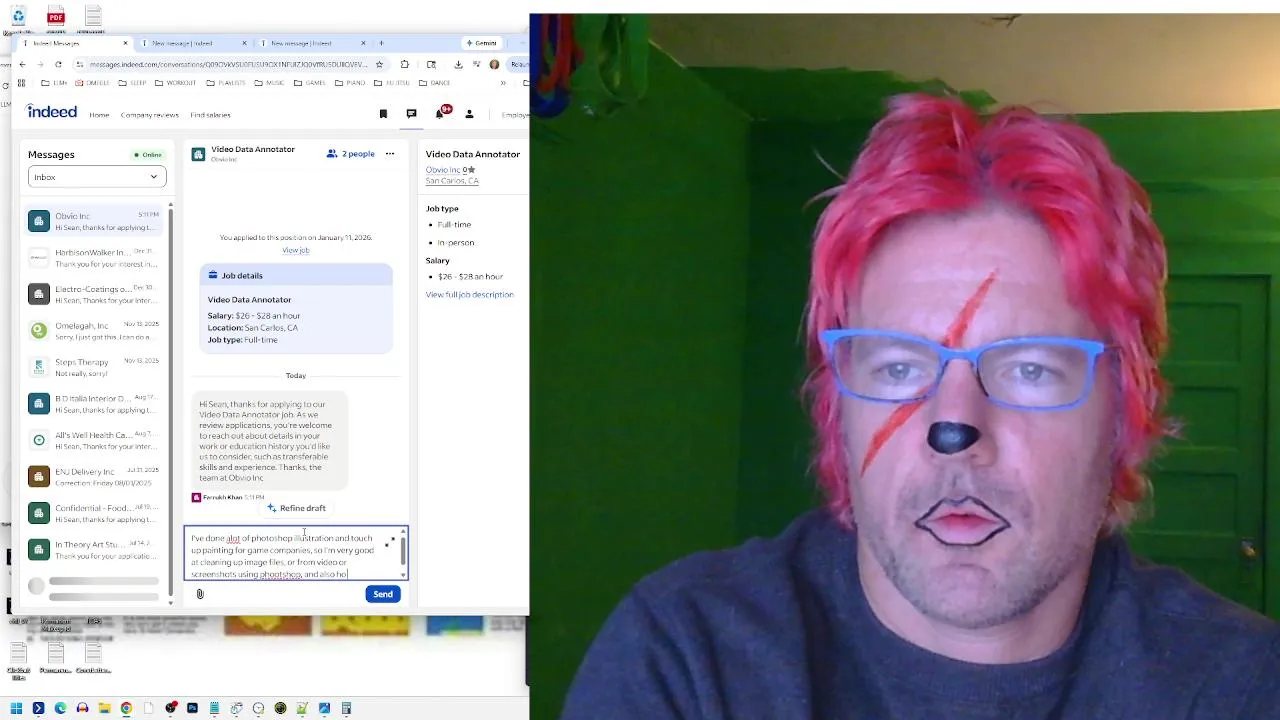Open the Windows Start button
The image size is (1280, 720).
pyautogui.click(x=16, y=708)
